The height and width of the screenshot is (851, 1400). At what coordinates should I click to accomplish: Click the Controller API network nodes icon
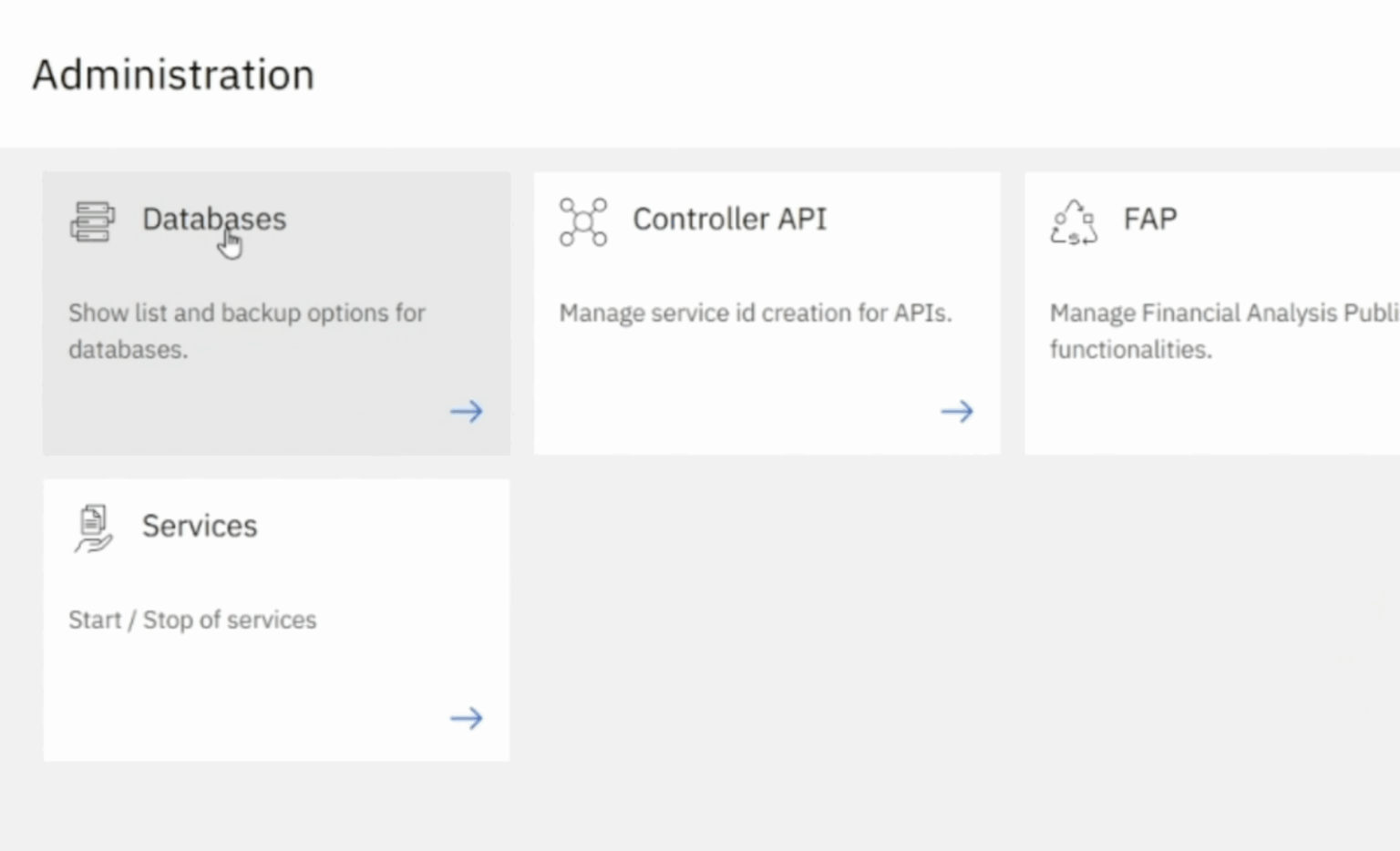(x=583, y=222)
